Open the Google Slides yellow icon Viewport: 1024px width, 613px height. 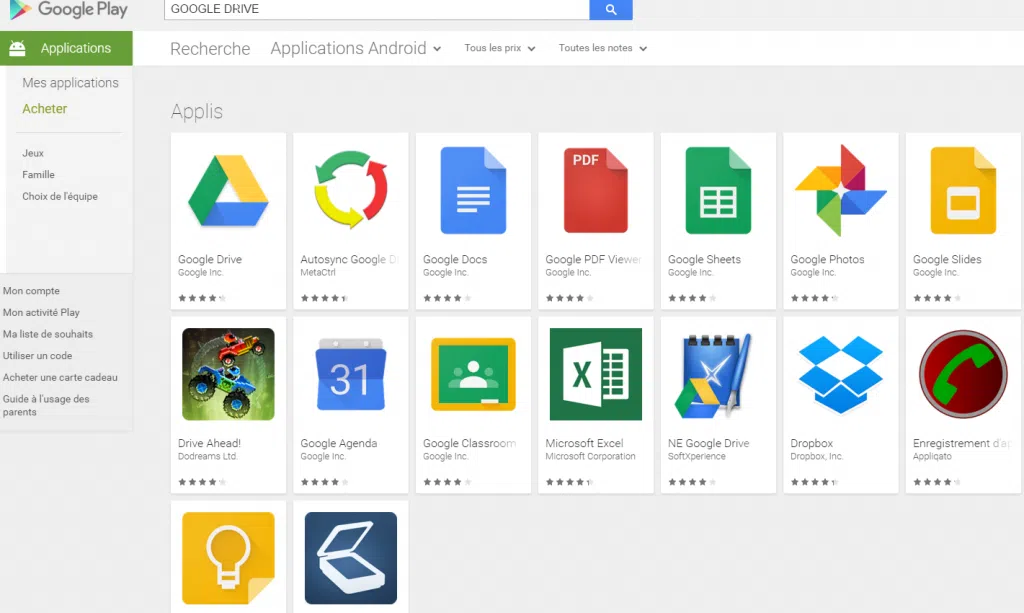[963, 190]
